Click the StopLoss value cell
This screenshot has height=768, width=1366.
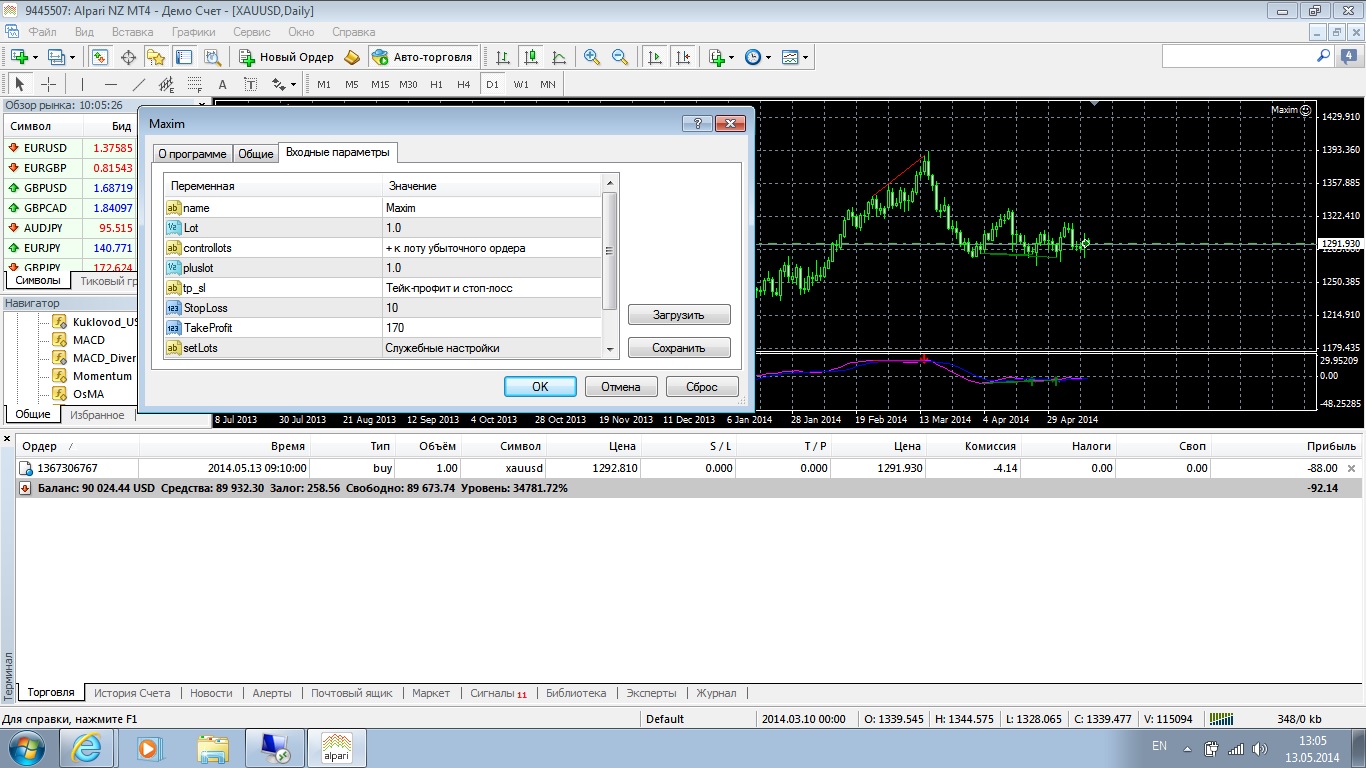click(492, 308)
